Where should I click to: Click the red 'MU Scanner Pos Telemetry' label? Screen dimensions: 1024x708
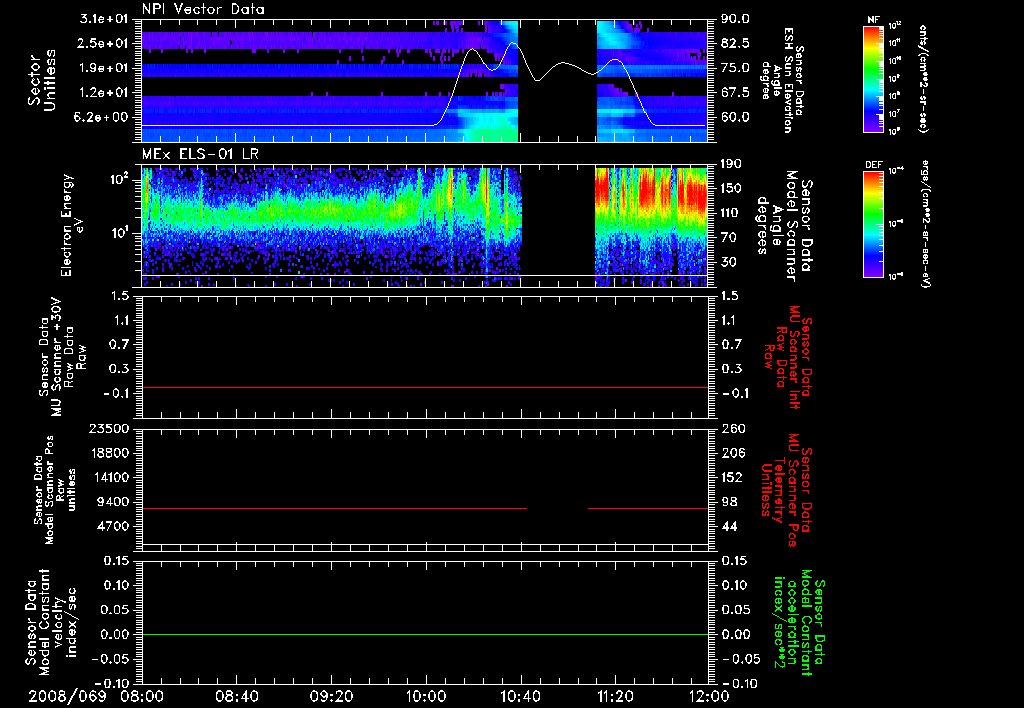[786, 490]
